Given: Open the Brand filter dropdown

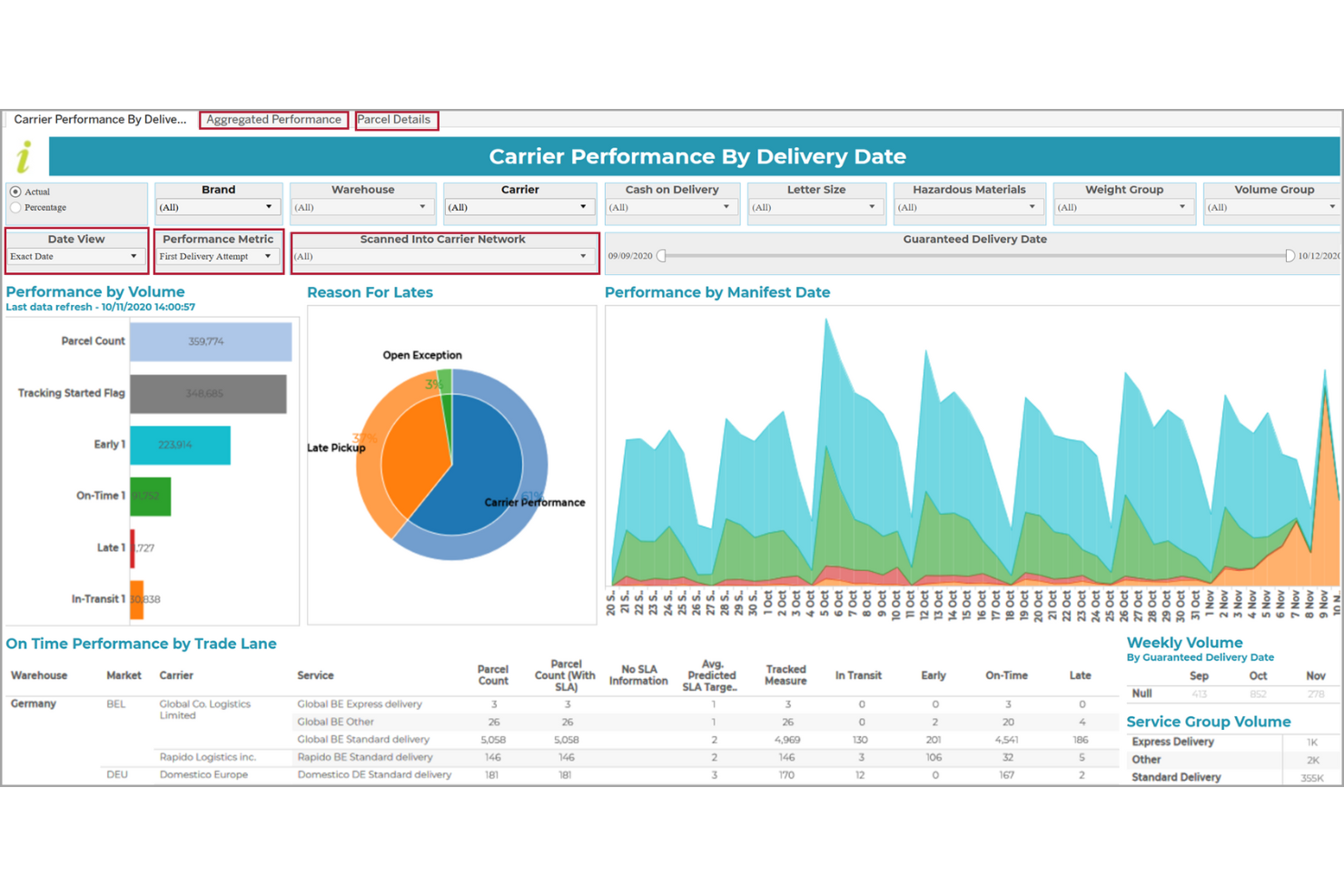Looking at the screenshot, I should (x=218, y=208).
